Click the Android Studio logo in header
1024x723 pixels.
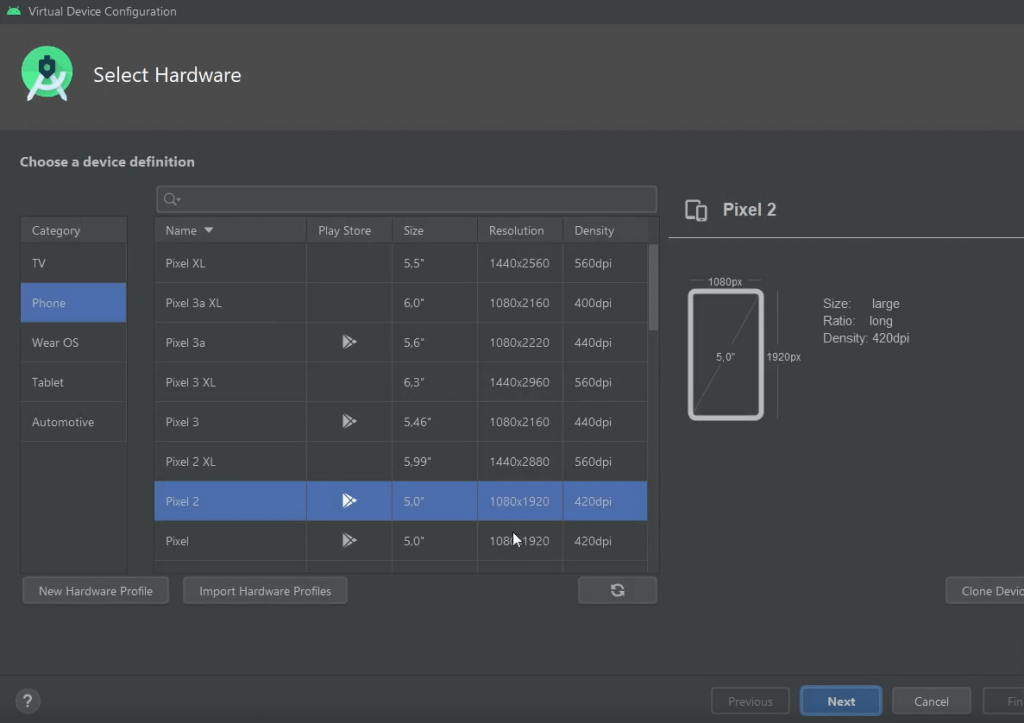point(46,74)
